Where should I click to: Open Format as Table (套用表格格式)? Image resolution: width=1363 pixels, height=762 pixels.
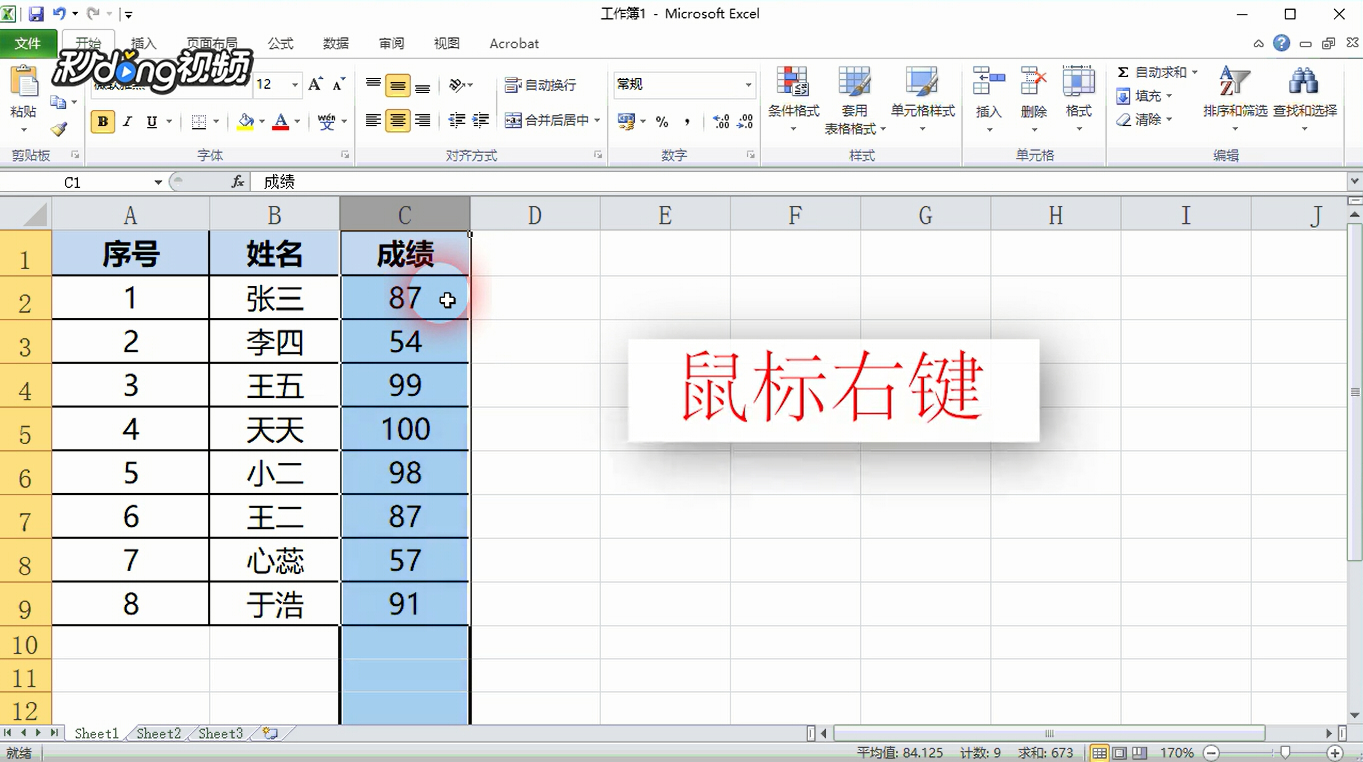pos(855,101)
